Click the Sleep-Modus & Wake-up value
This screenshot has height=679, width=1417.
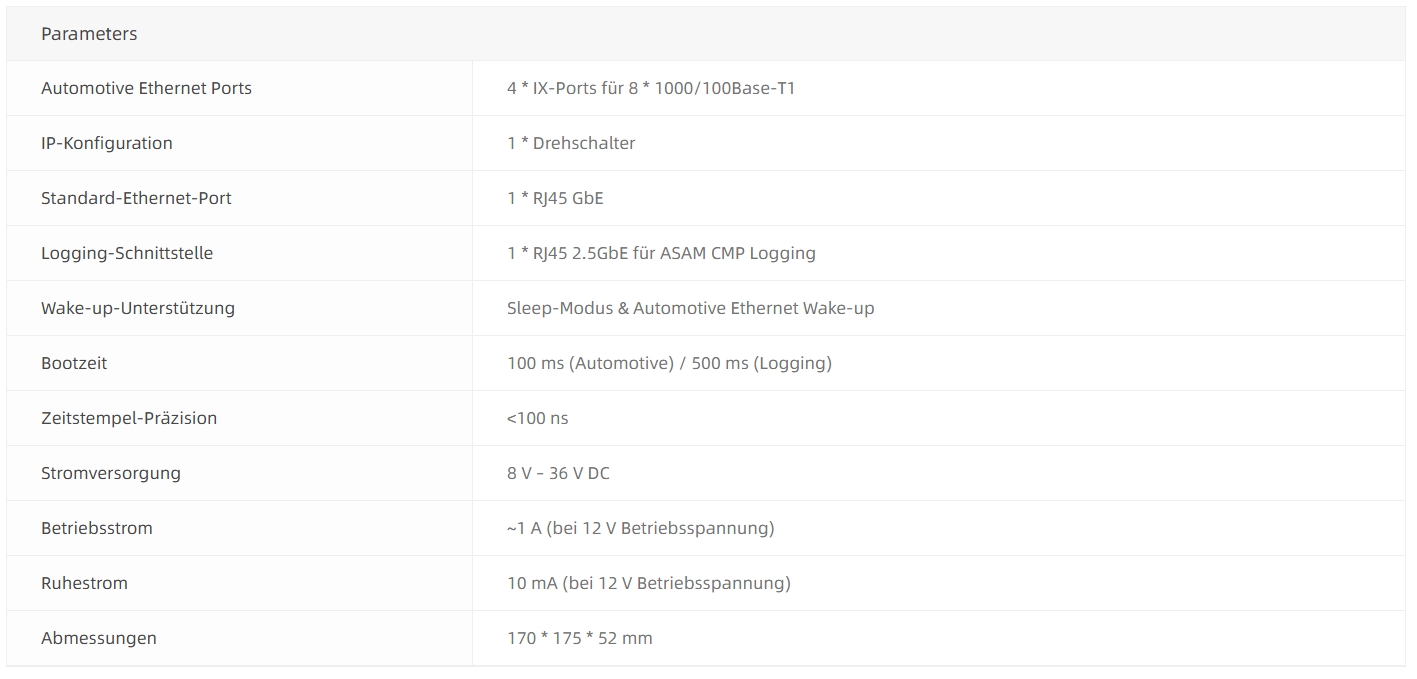tap(690, 308)
